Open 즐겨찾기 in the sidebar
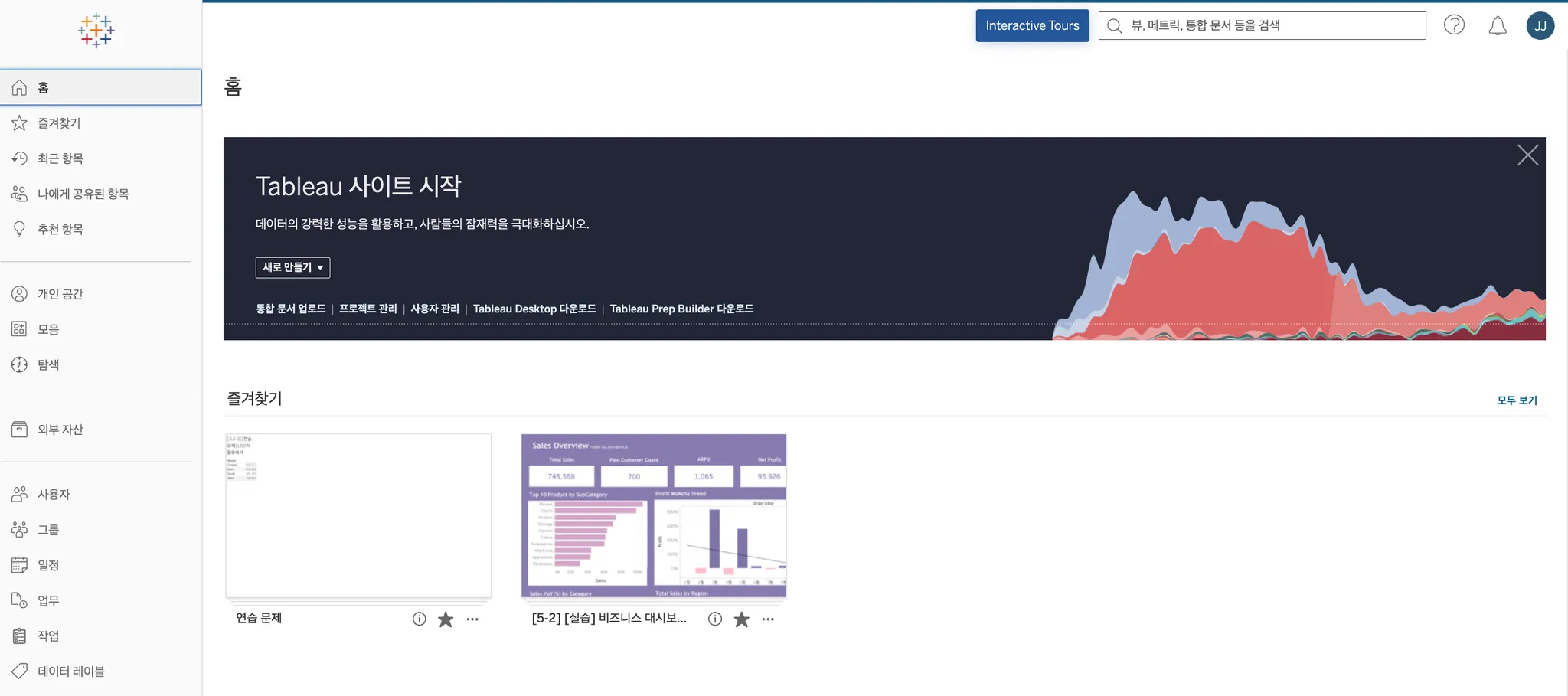Viewport: 1568px width, 696px height. point(101,123)
